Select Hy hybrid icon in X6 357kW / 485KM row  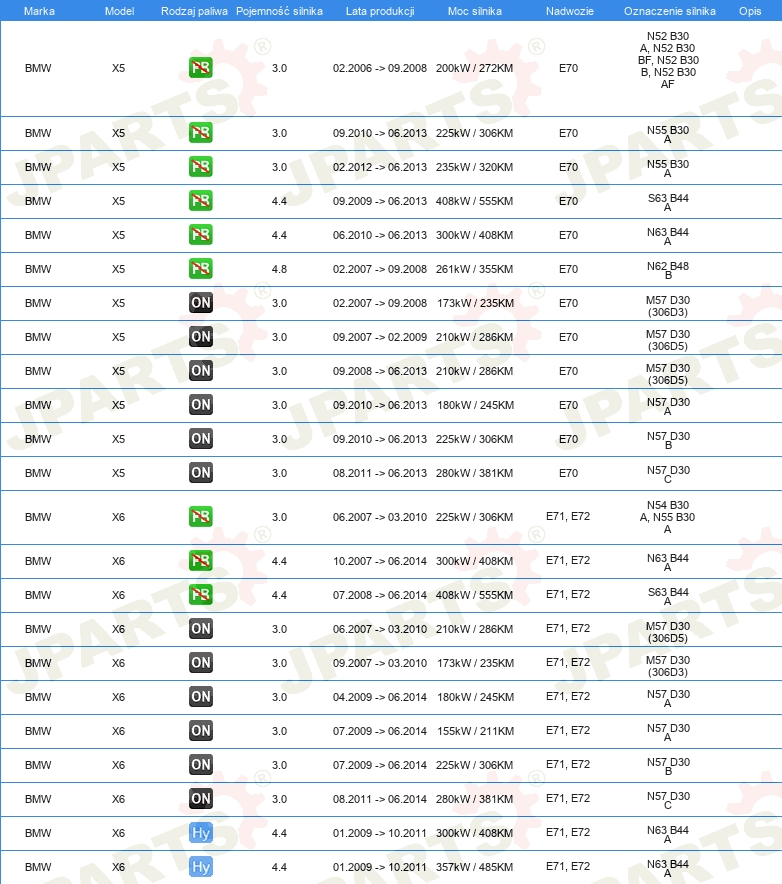pos(201,867)
